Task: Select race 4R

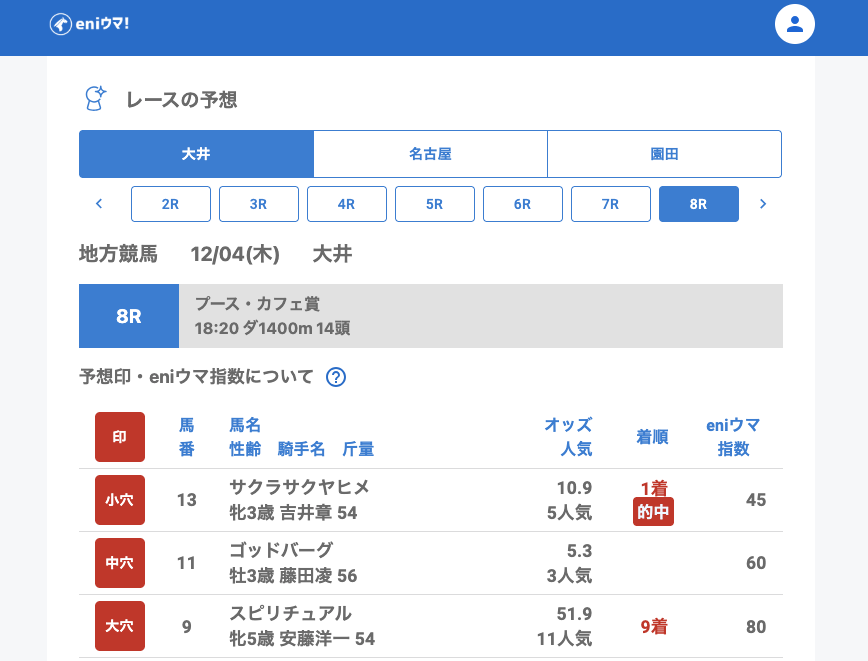Action: click(x=347, y=204)
